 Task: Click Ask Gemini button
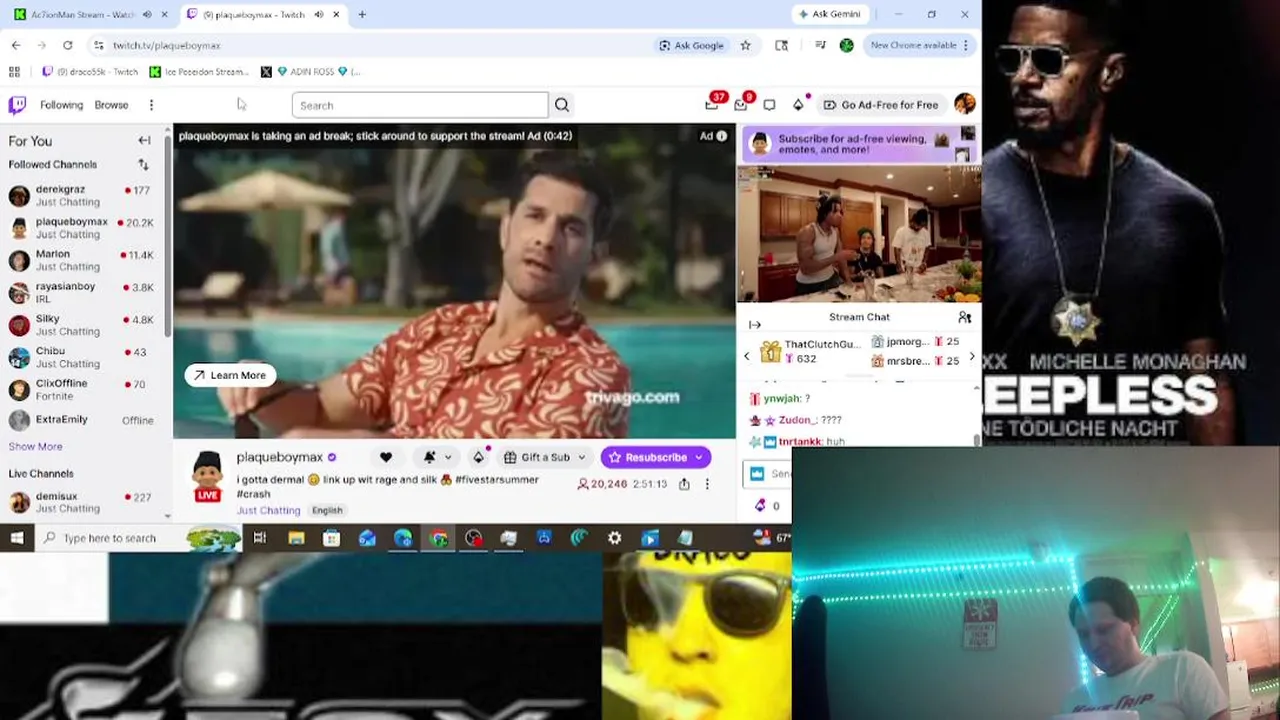coord(829,14)
